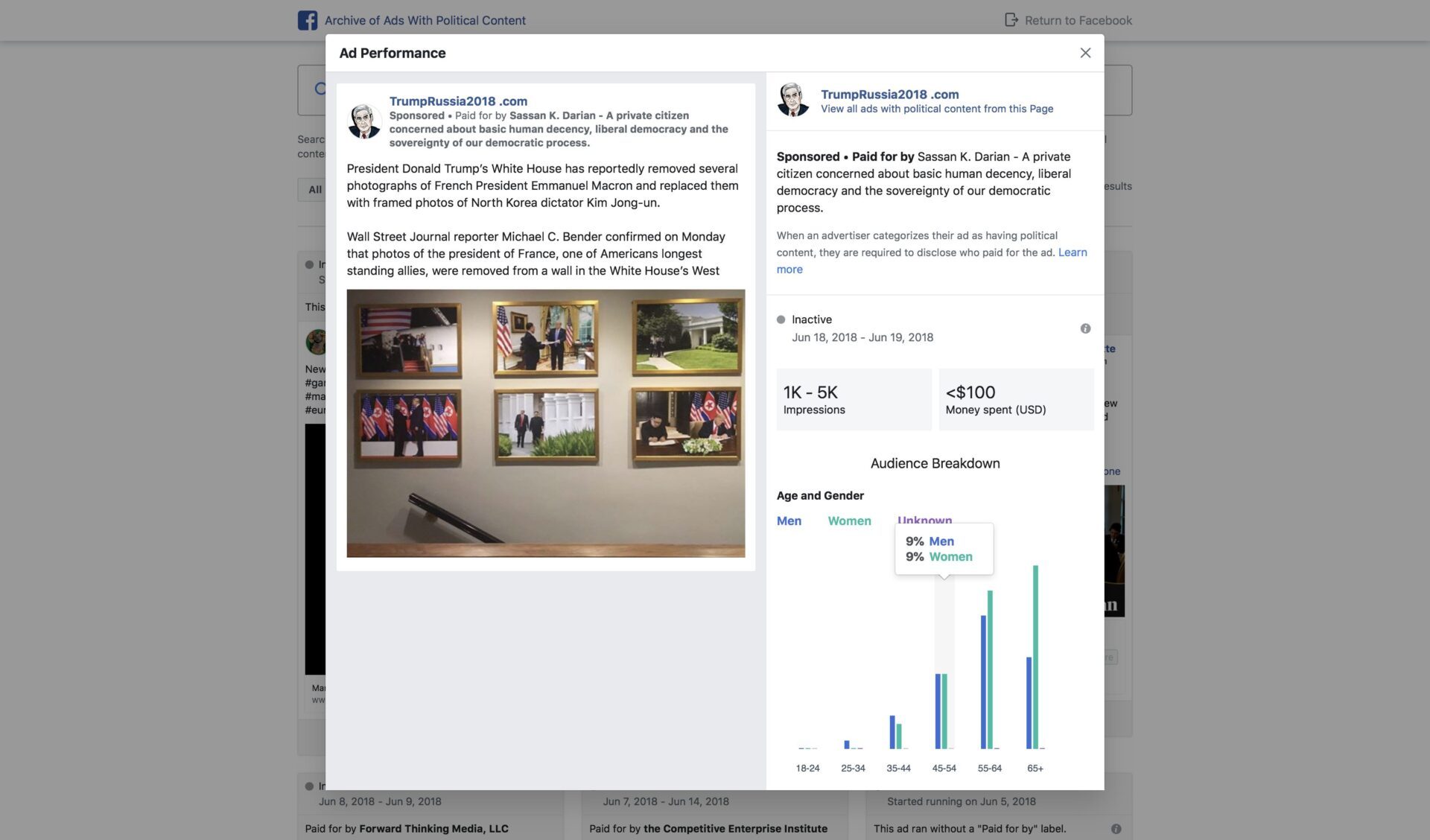
Task: Click the Return to Facebook link
Action: pos(1078,20)
